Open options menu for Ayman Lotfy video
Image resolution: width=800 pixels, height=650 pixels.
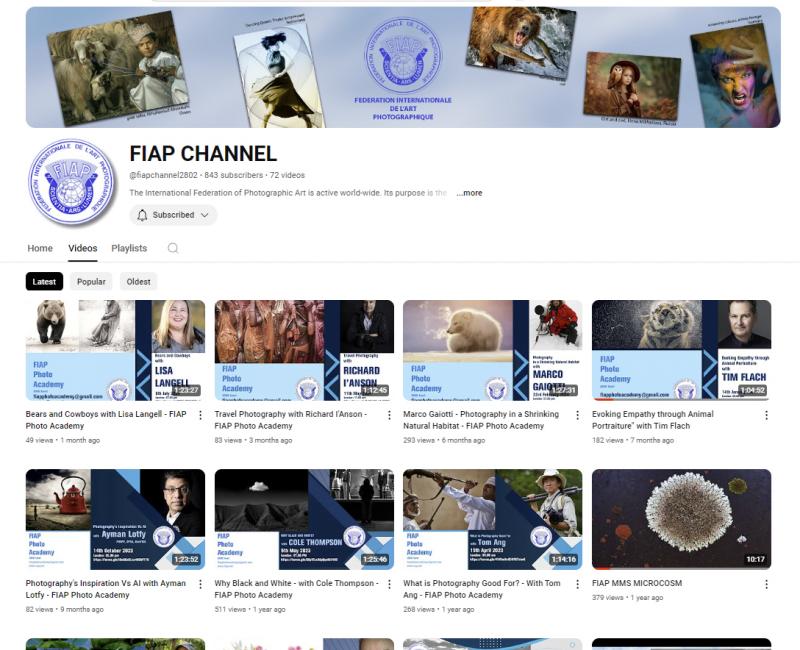201,584
